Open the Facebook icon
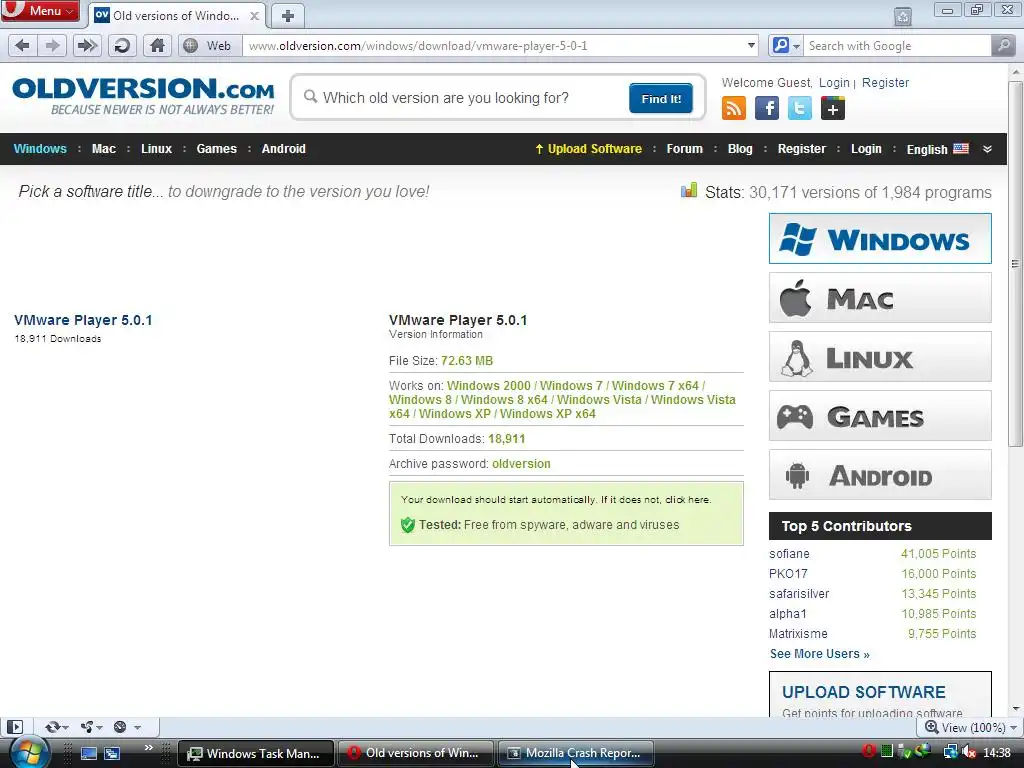This screenshot has height=768, width=1024. coord(767,108)
